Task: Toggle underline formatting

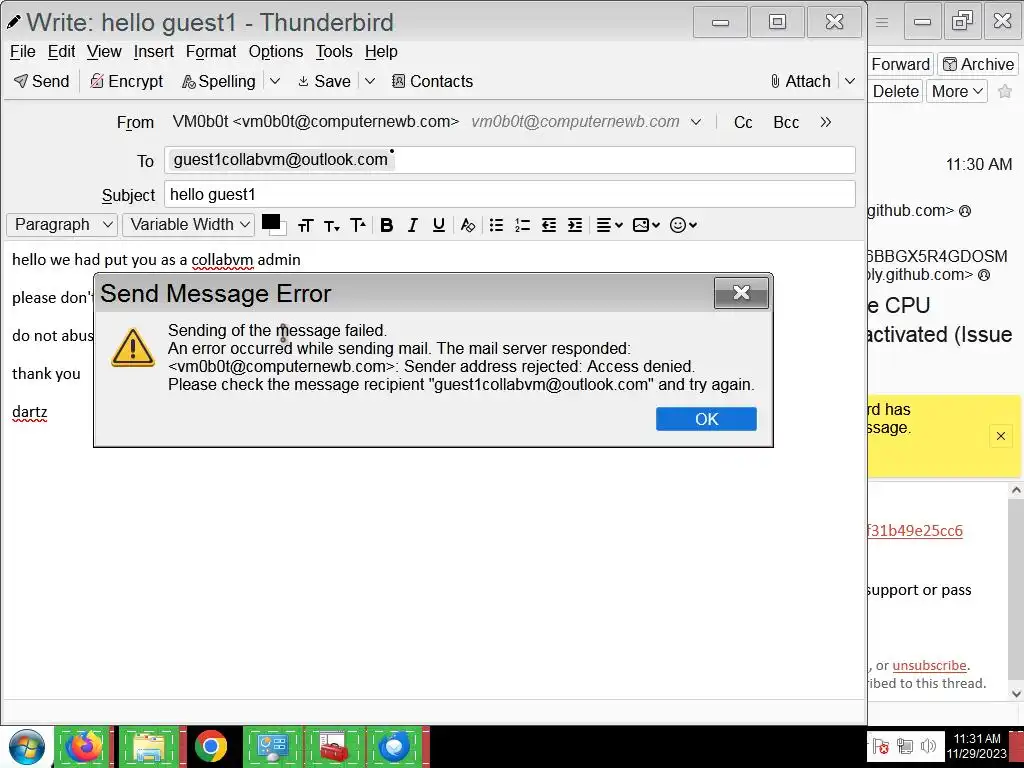Action: click(439, 225)
